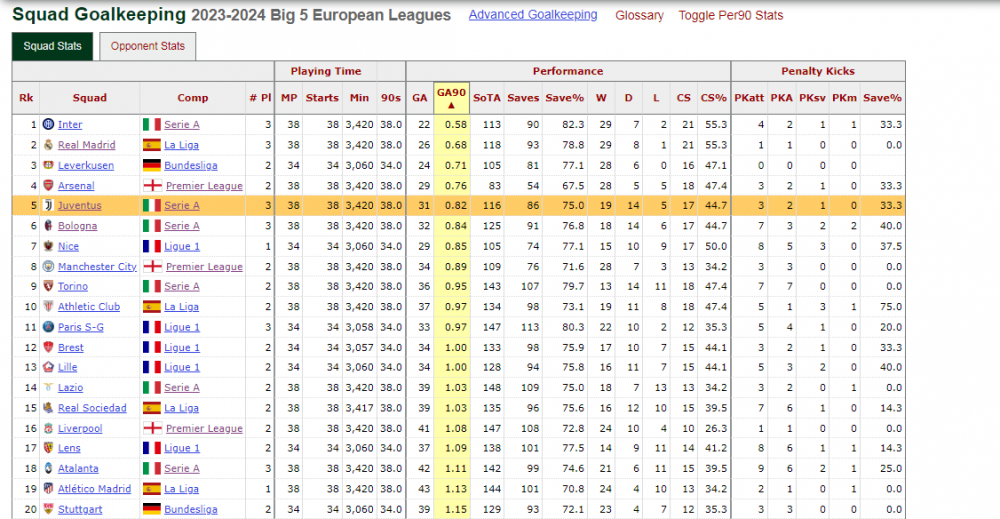
Task: Click the Real Madrid club crest icon
Action: tap(48, 145)
